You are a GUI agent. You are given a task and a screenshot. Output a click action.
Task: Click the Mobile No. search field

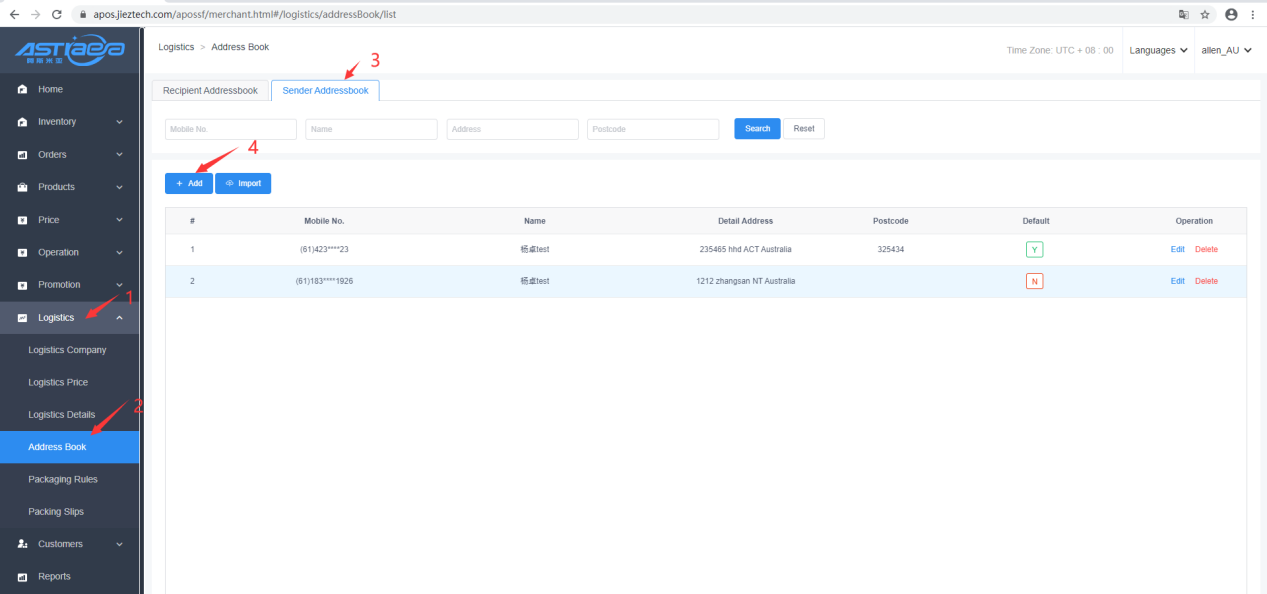click(231, 129)
